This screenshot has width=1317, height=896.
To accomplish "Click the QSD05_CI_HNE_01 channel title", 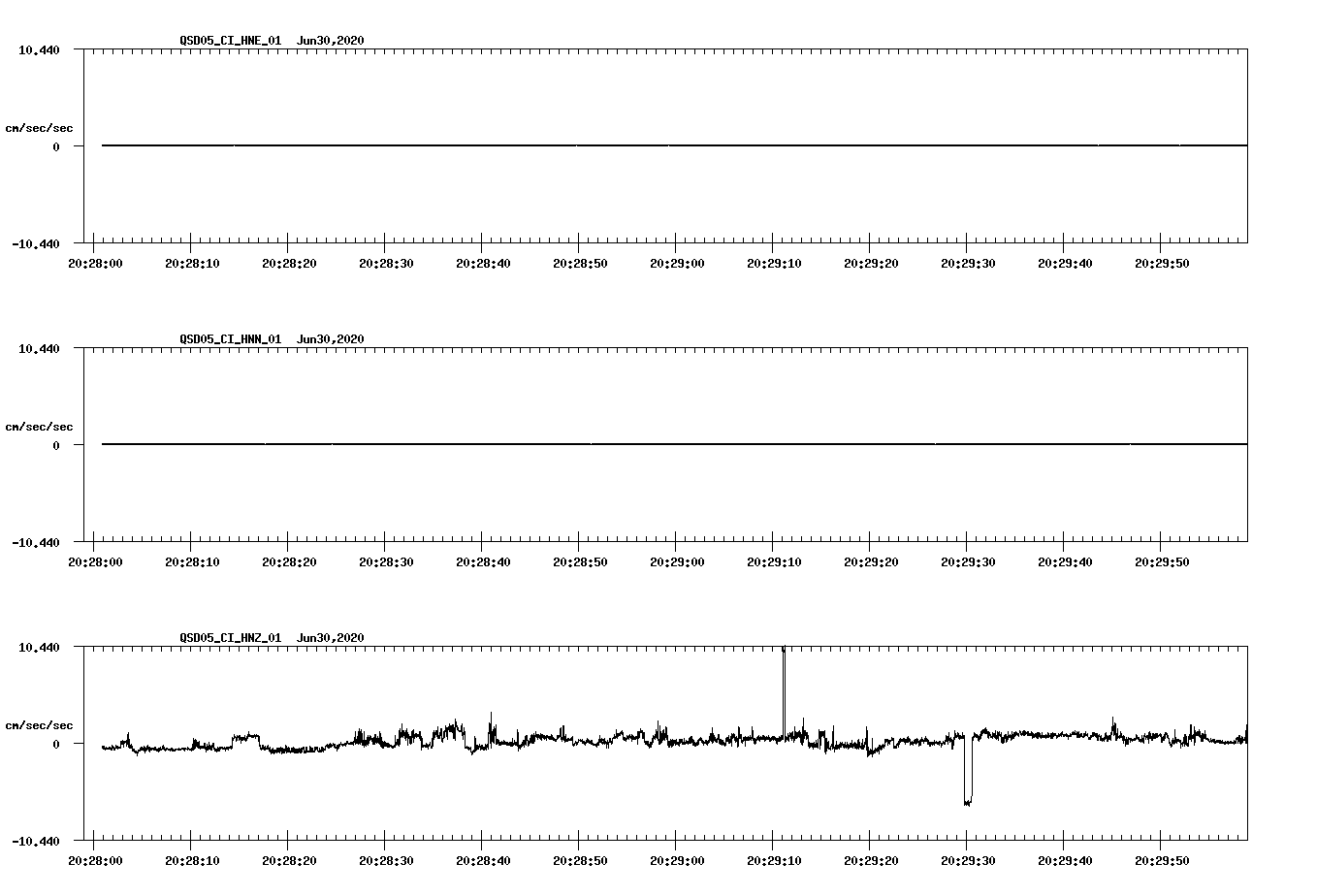I will pyautogui.click(x=231, y=41).
